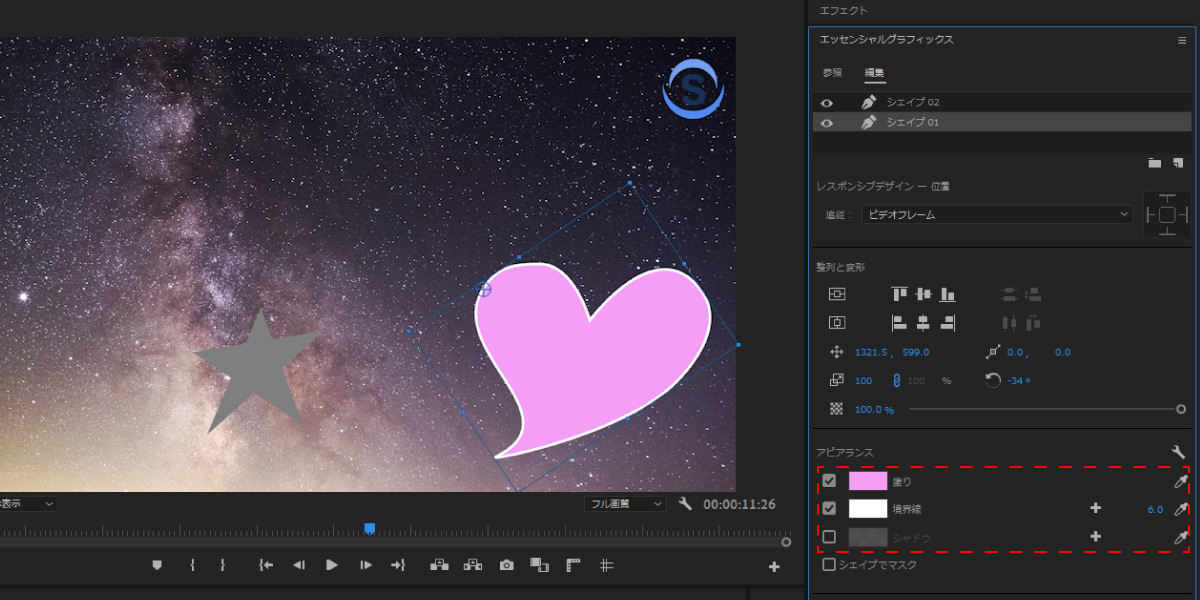Add another stroke with the 境界線 plus

click(1095, 508)
